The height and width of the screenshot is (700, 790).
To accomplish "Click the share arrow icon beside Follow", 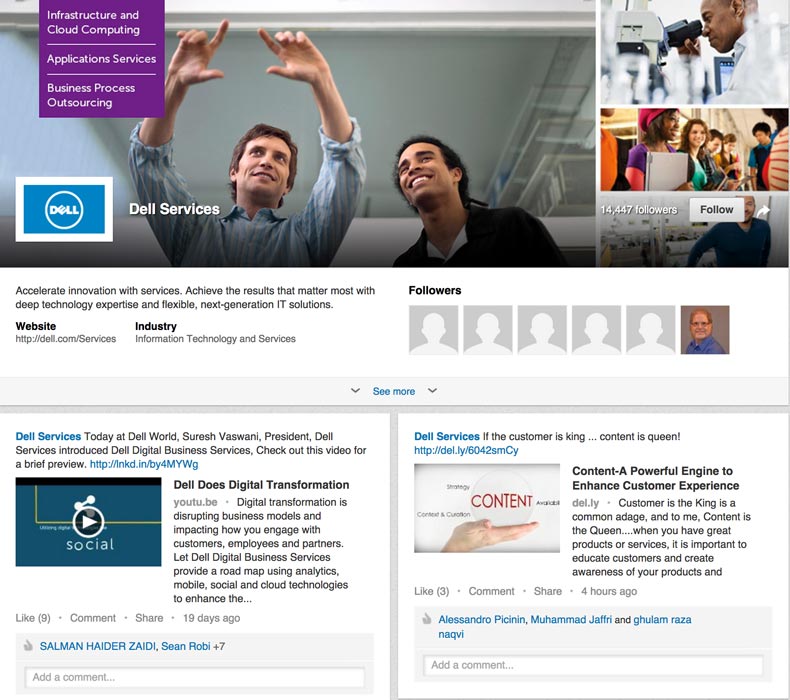I will tap(763, 211).
